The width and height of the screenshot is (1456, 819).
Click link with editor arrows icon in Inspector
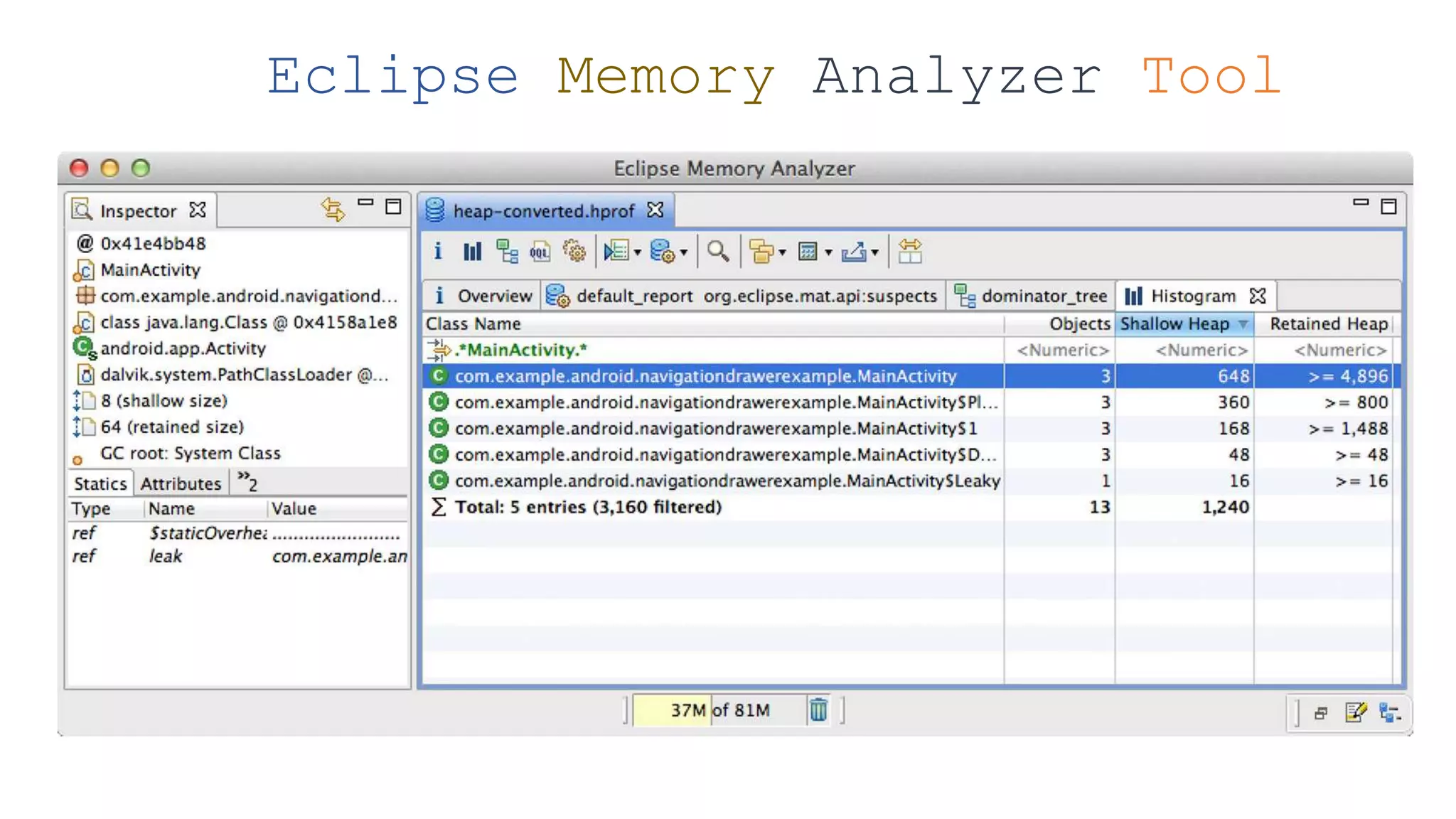coord(333,209)
